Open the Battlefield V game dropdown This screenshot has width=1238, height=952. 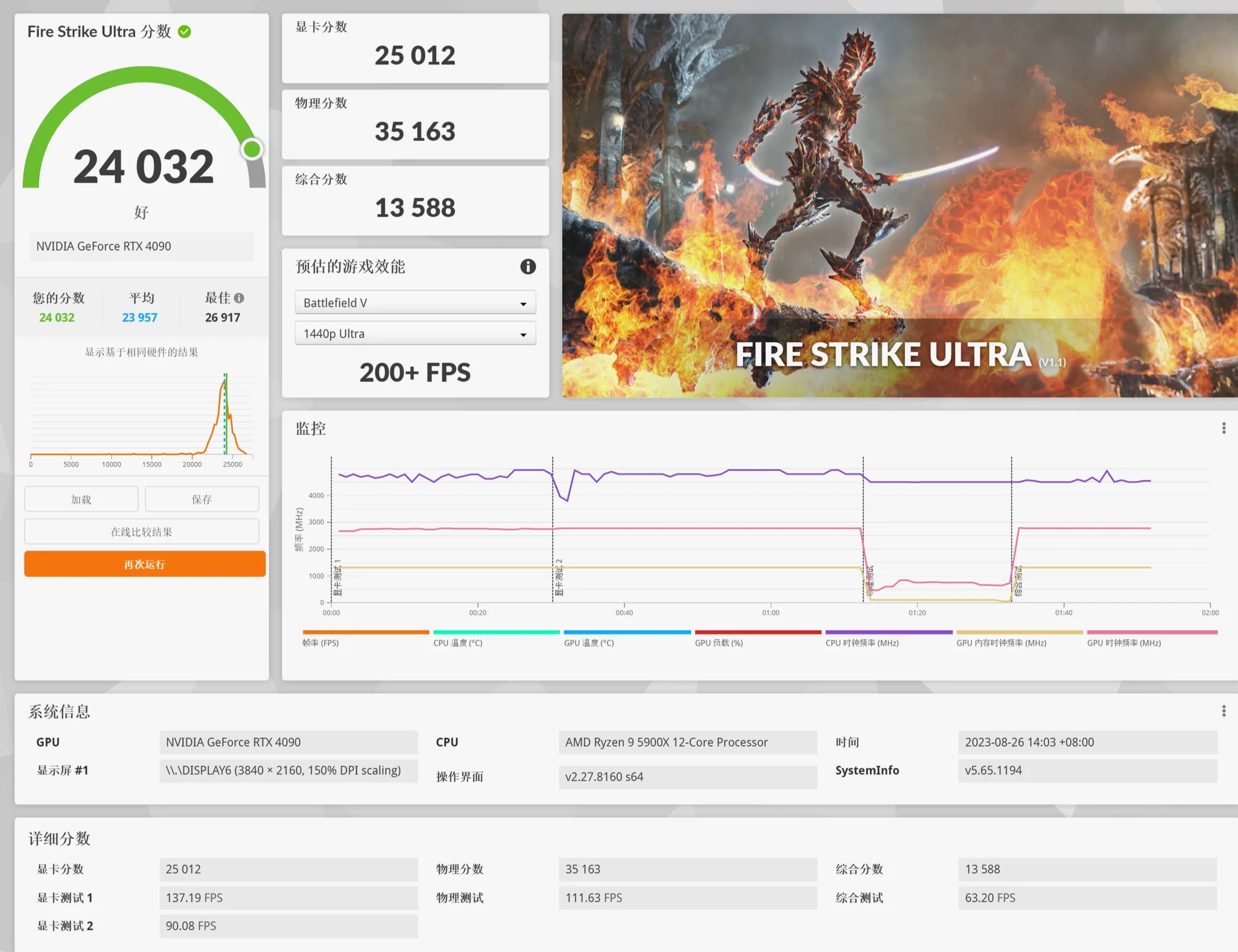click(x=415, y=303)
